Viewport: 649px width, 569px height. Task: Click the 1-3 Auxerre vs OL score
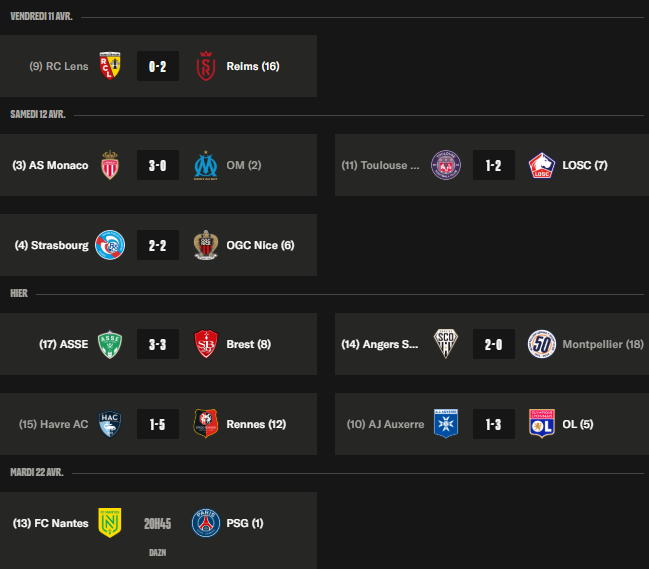[x=493, y=424]
